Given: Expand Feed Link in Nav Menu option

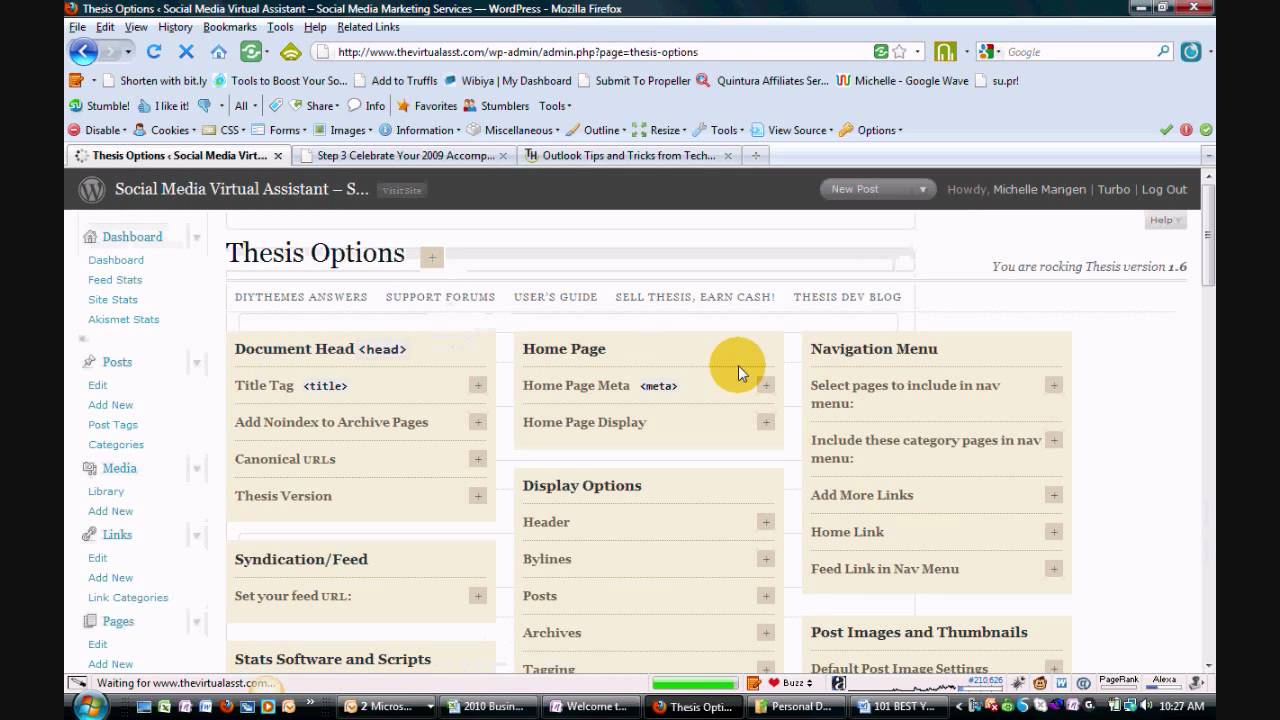Looking at the screenshot, I should [x=1054, y=569].
